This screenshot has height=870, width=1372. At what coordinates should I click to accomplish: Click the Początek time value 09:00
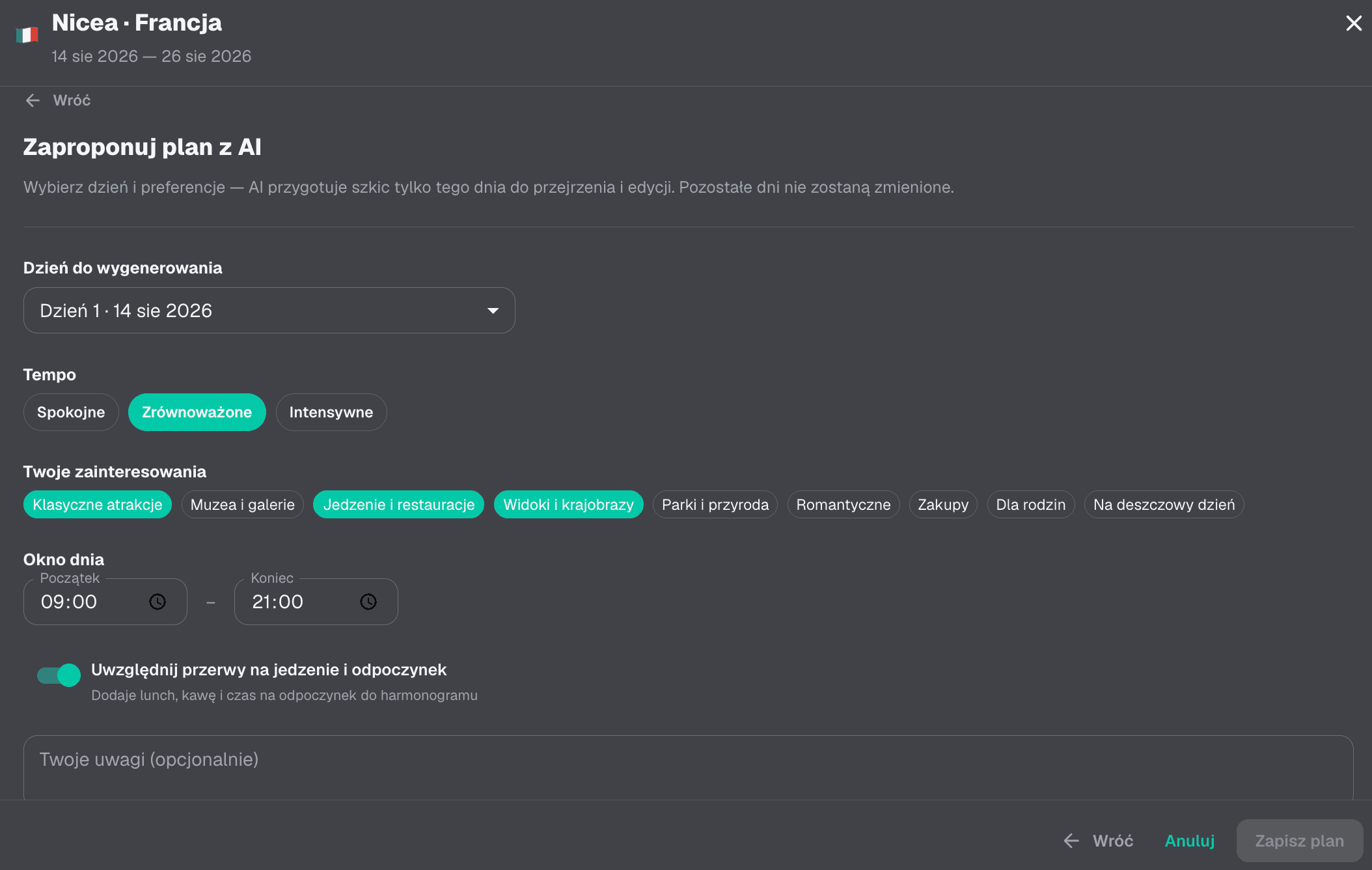point(69,602)
